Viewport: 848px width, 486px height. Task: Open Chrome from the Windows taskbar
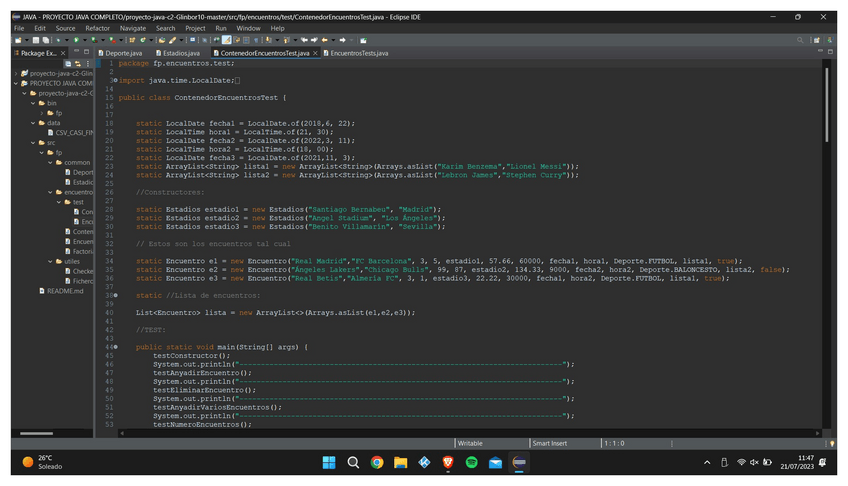coord(377,462)
